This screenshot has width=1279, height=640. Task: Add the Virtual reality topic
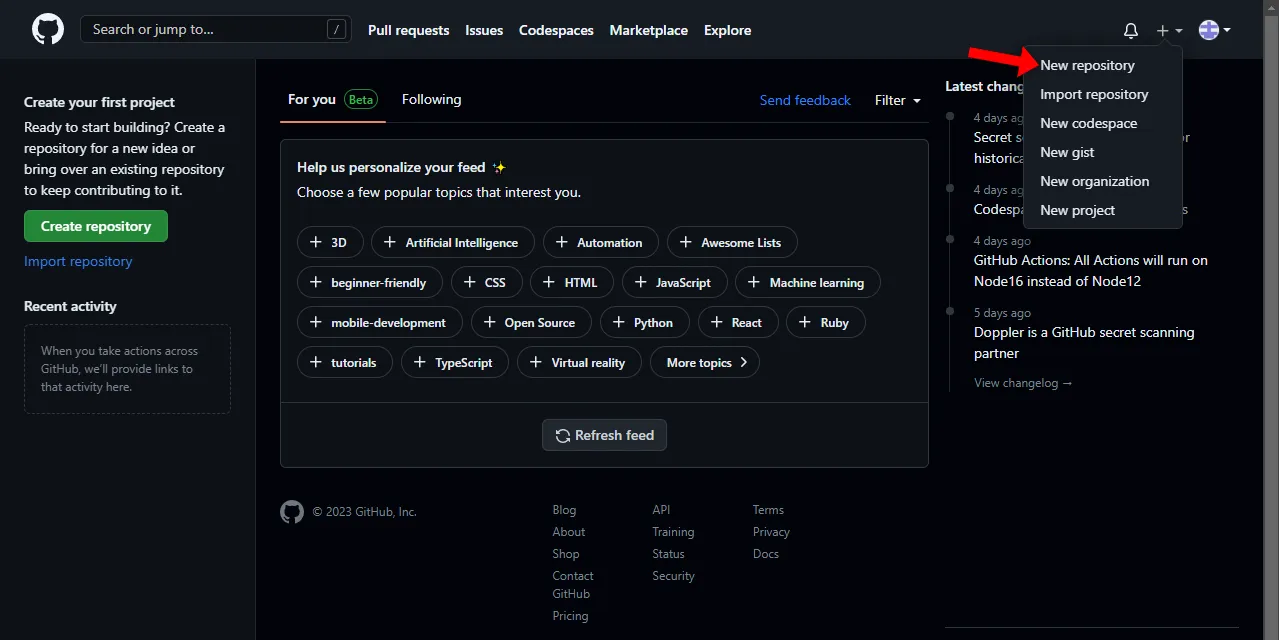point(580,362)
